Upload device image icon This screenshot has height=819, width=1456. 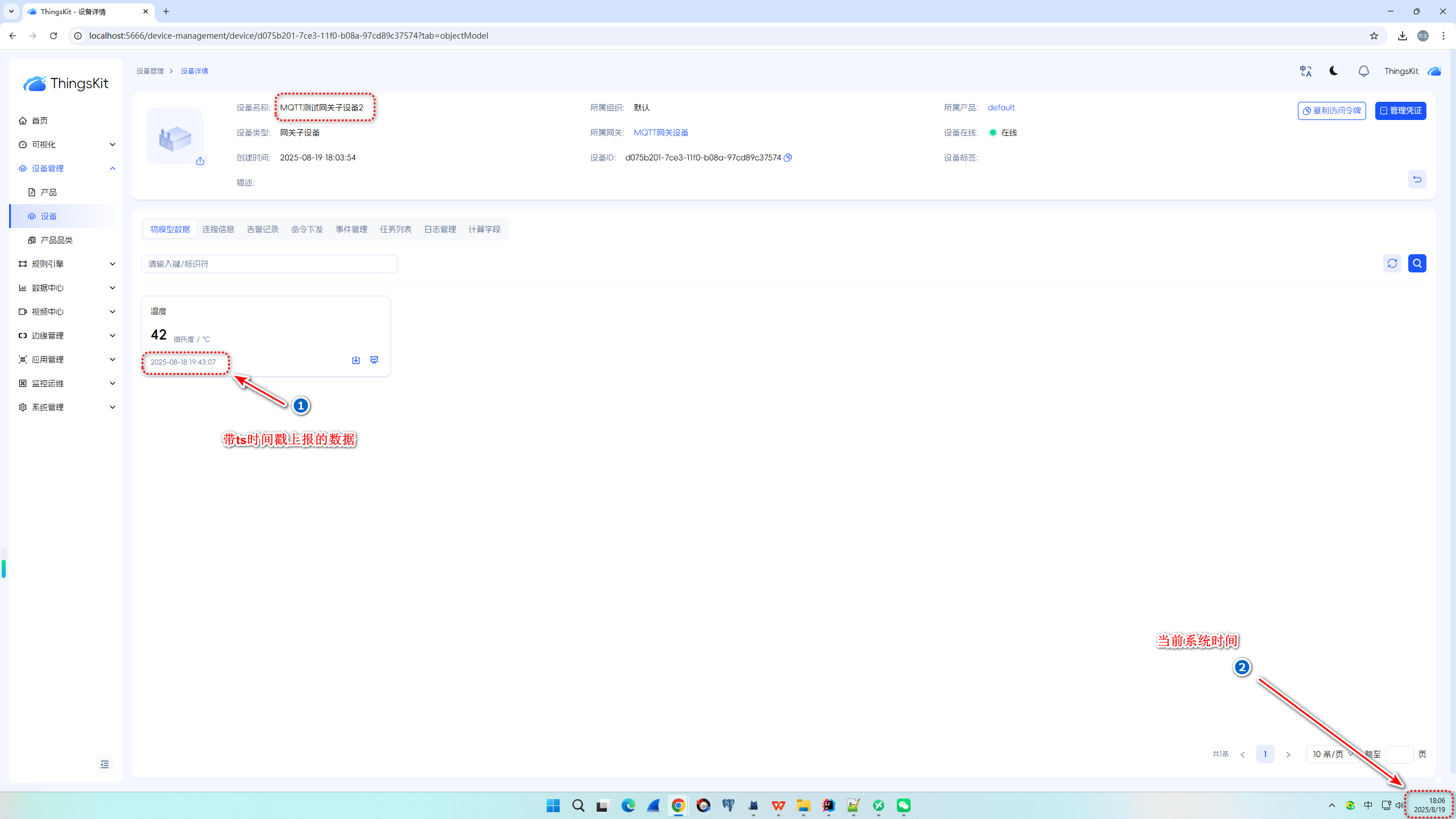[200, 162]
